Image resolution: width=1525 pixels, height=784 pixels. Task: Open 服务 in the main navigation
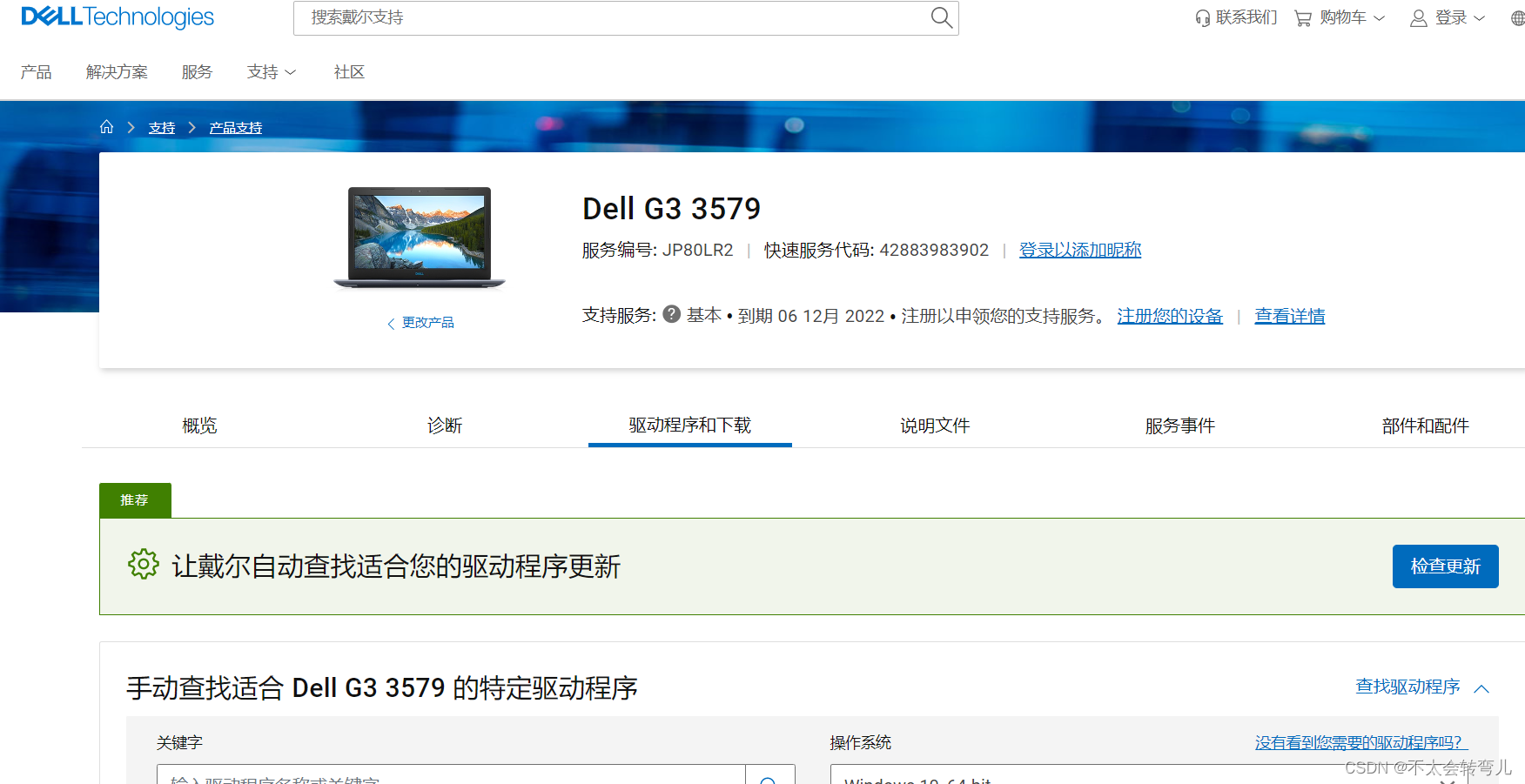(197, 72)
